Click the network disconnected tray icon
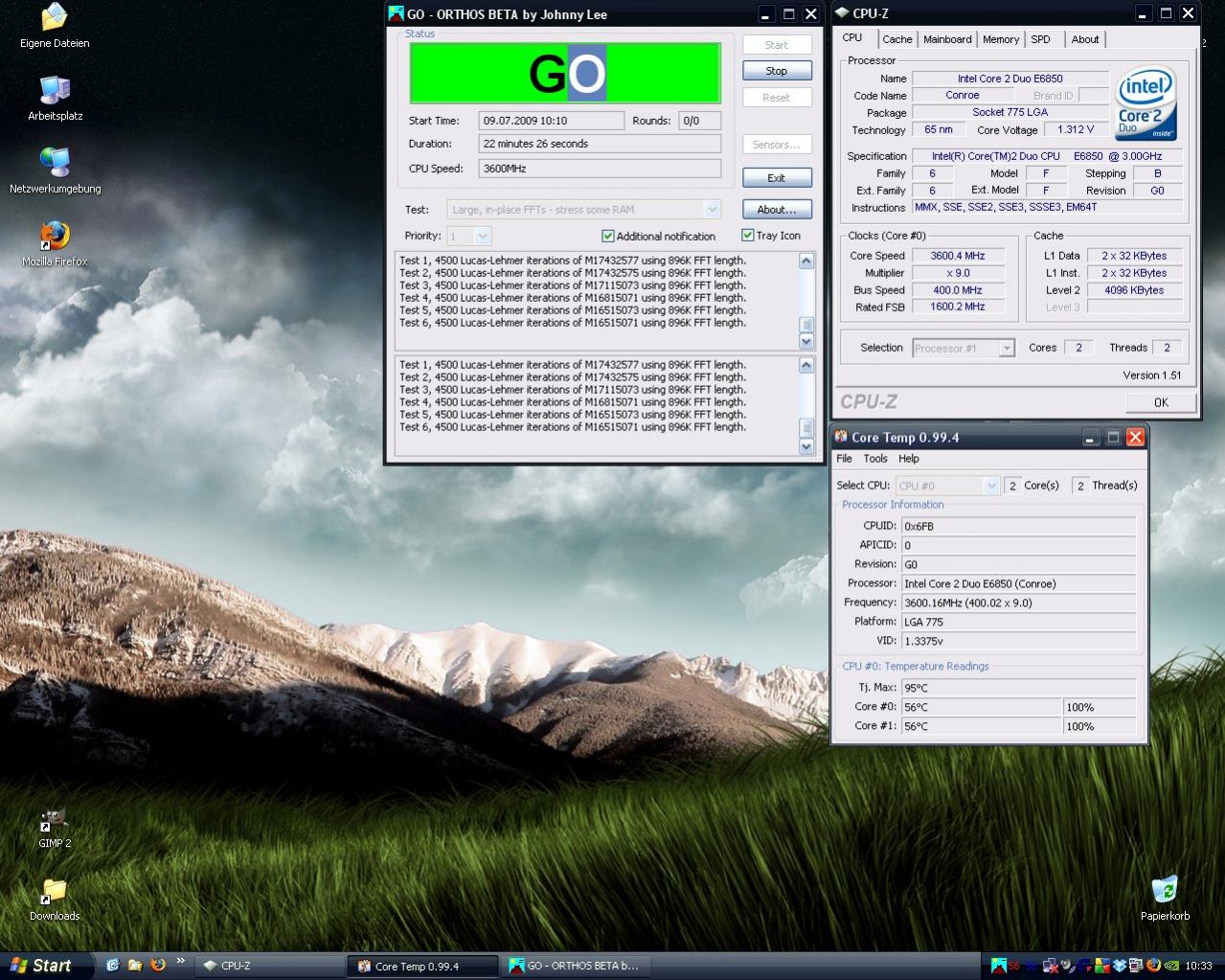Screen dimensions: 1225x980 [1050, 966]
